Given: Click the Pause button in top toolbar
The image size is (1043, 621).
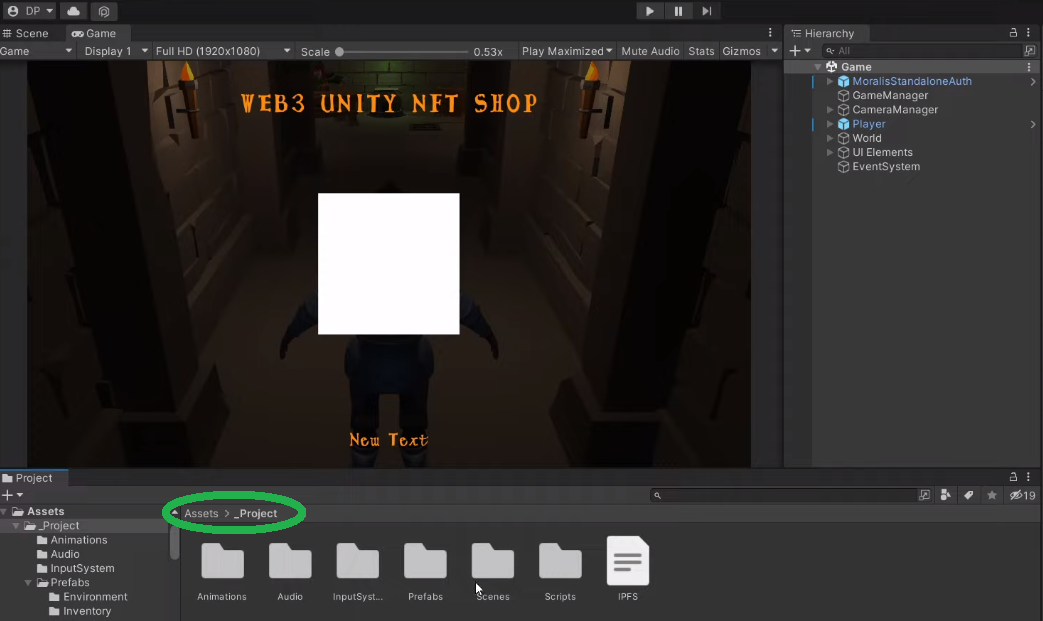Looking at the screenshot, I should pyautogui.click(x=678, y=11).
